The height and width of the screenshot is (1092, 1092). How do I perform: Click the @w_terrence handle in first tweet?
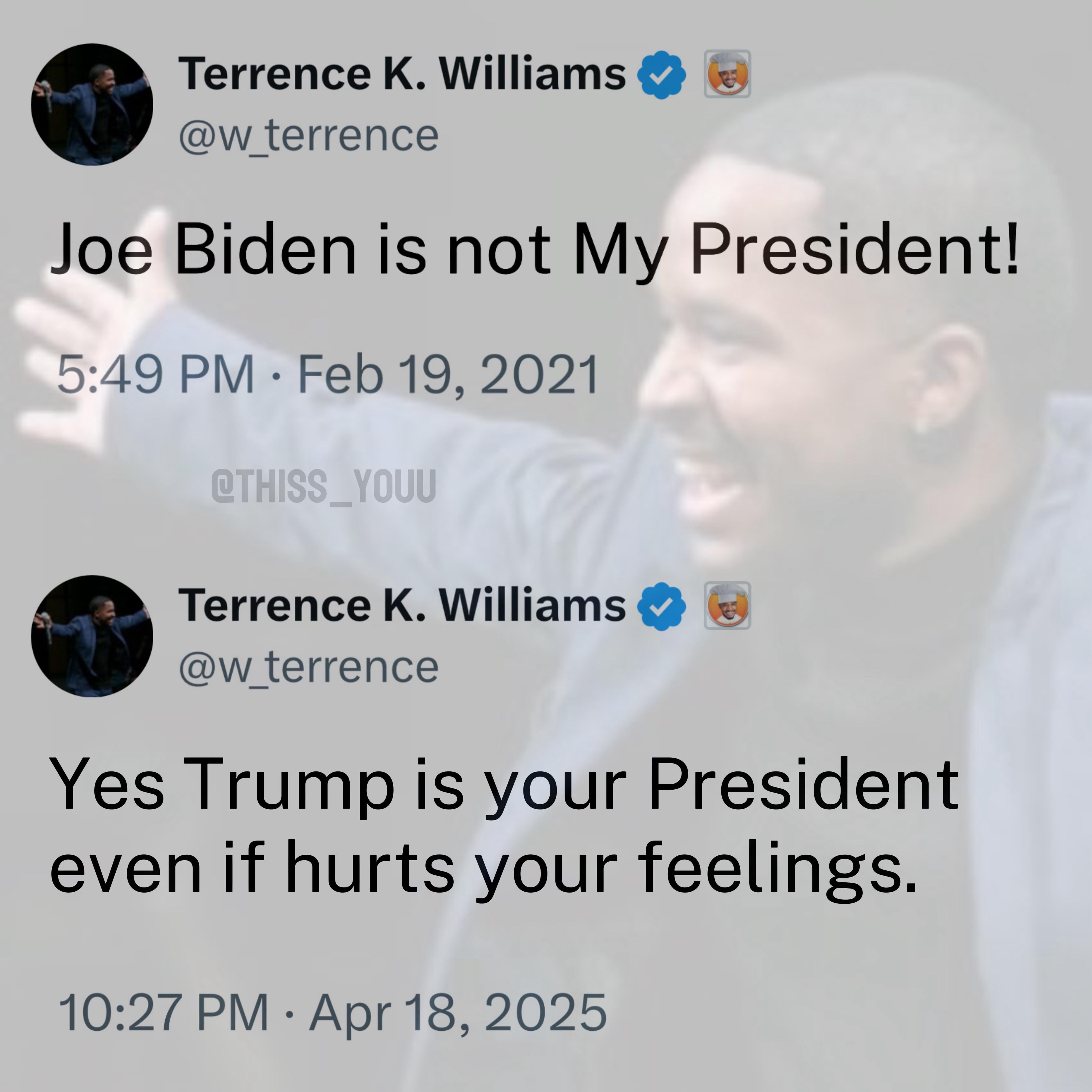[x=309, y=137]
